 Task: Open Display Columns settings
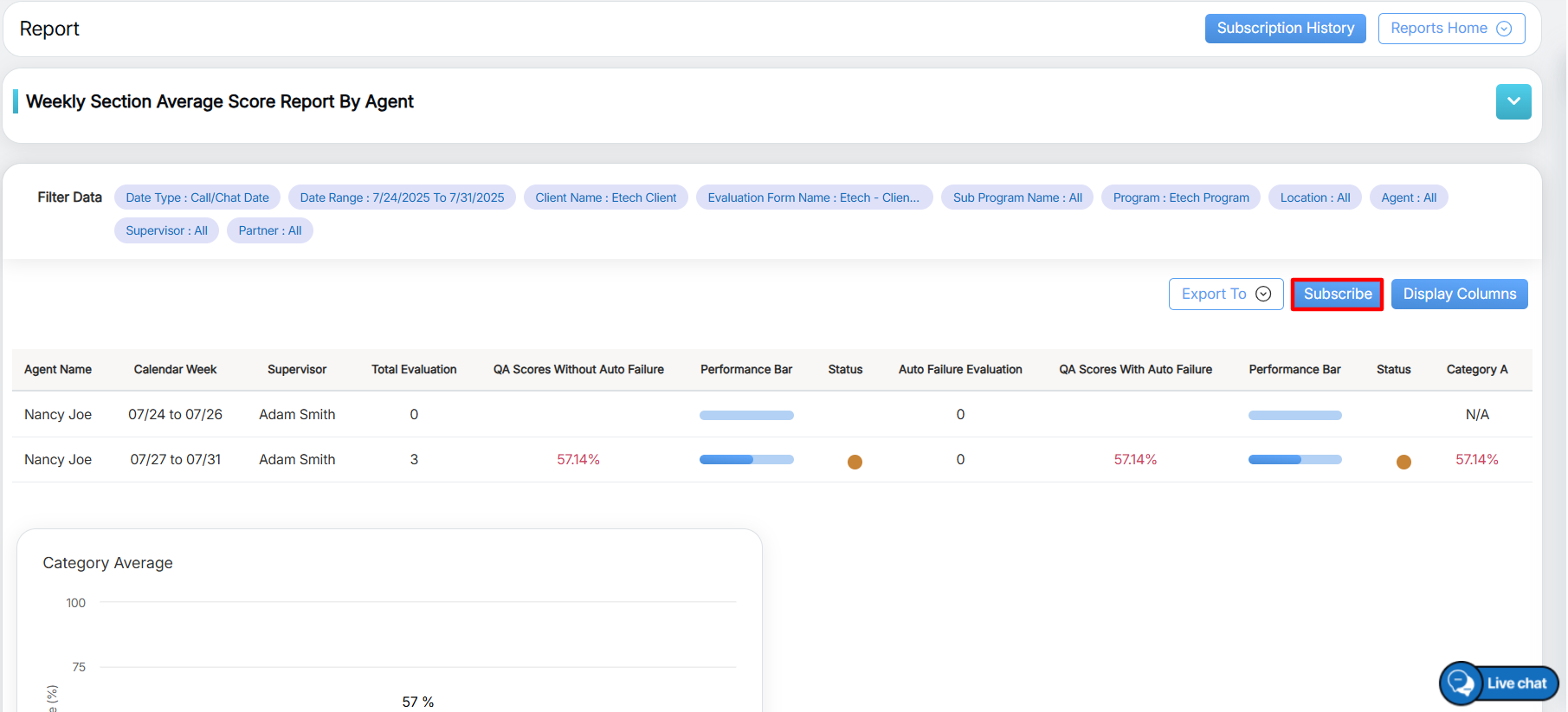[x=1459, y=294]
